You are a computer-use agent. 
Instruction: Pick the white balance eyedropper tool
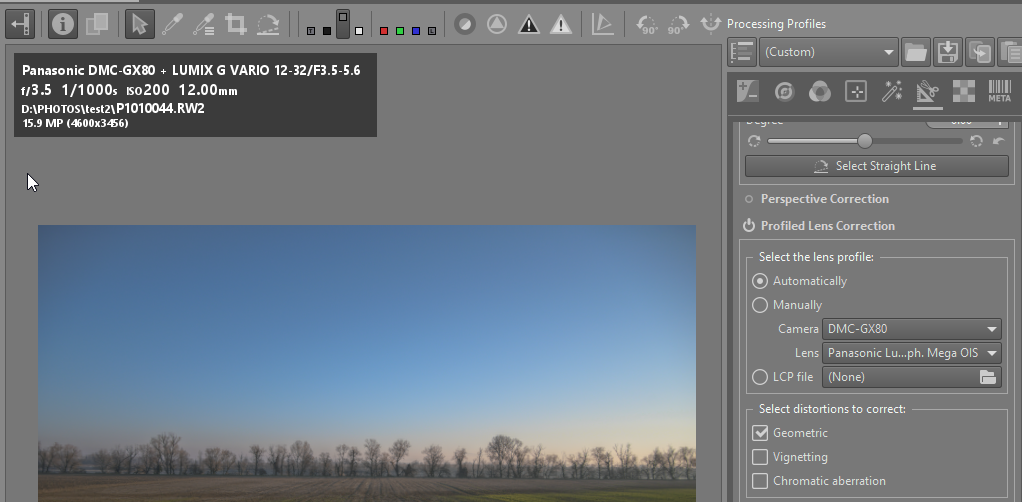point(172,24)
